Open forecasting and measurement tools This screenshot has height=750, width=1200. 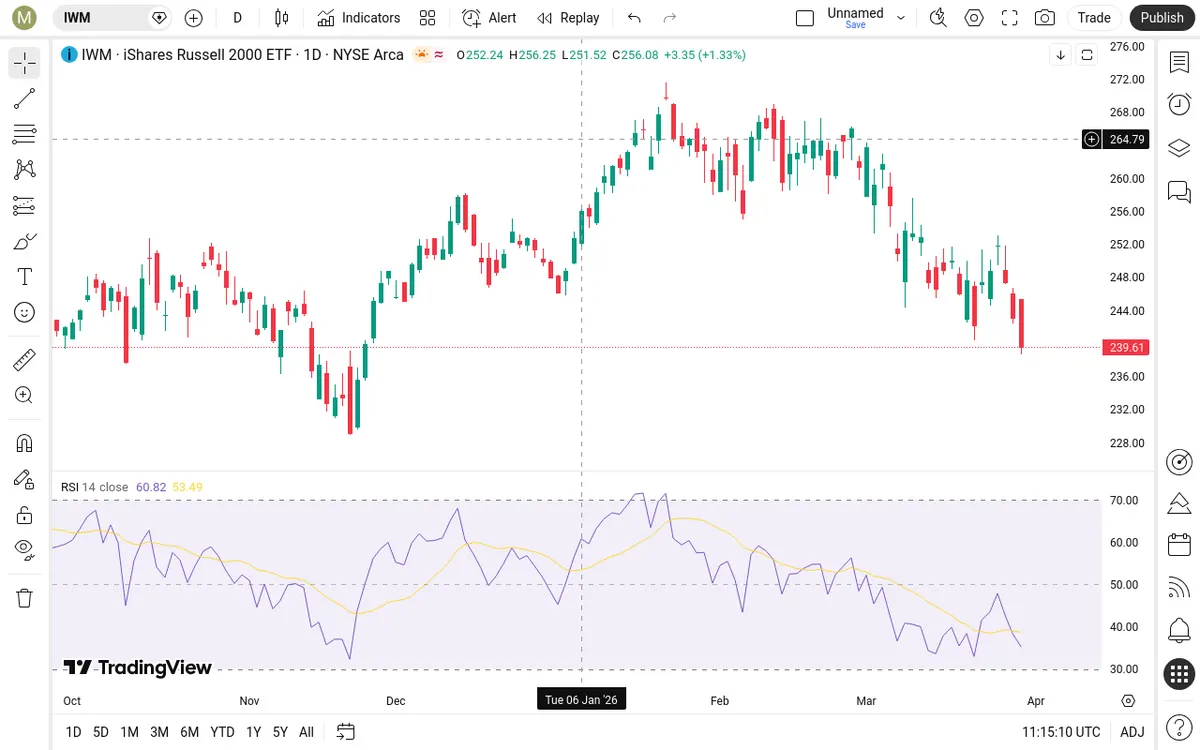click(25, 205)
